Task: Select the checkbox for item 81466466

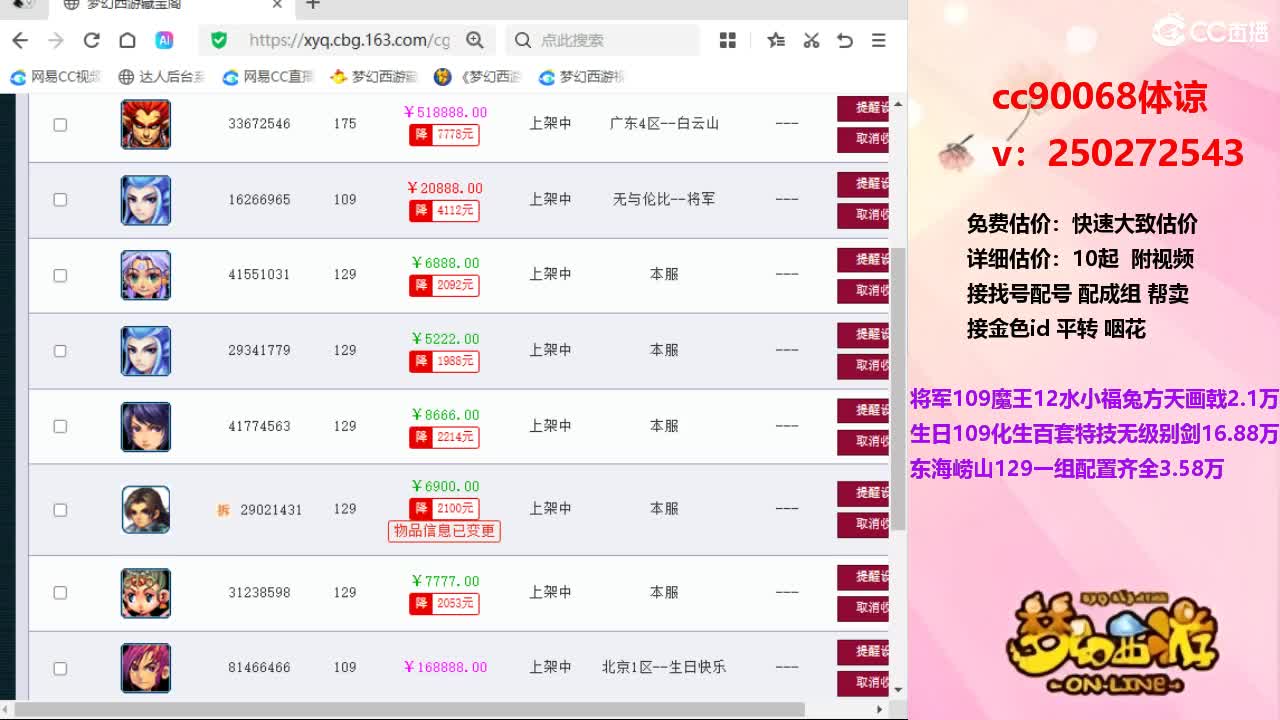Action: [x=60, y=668]
